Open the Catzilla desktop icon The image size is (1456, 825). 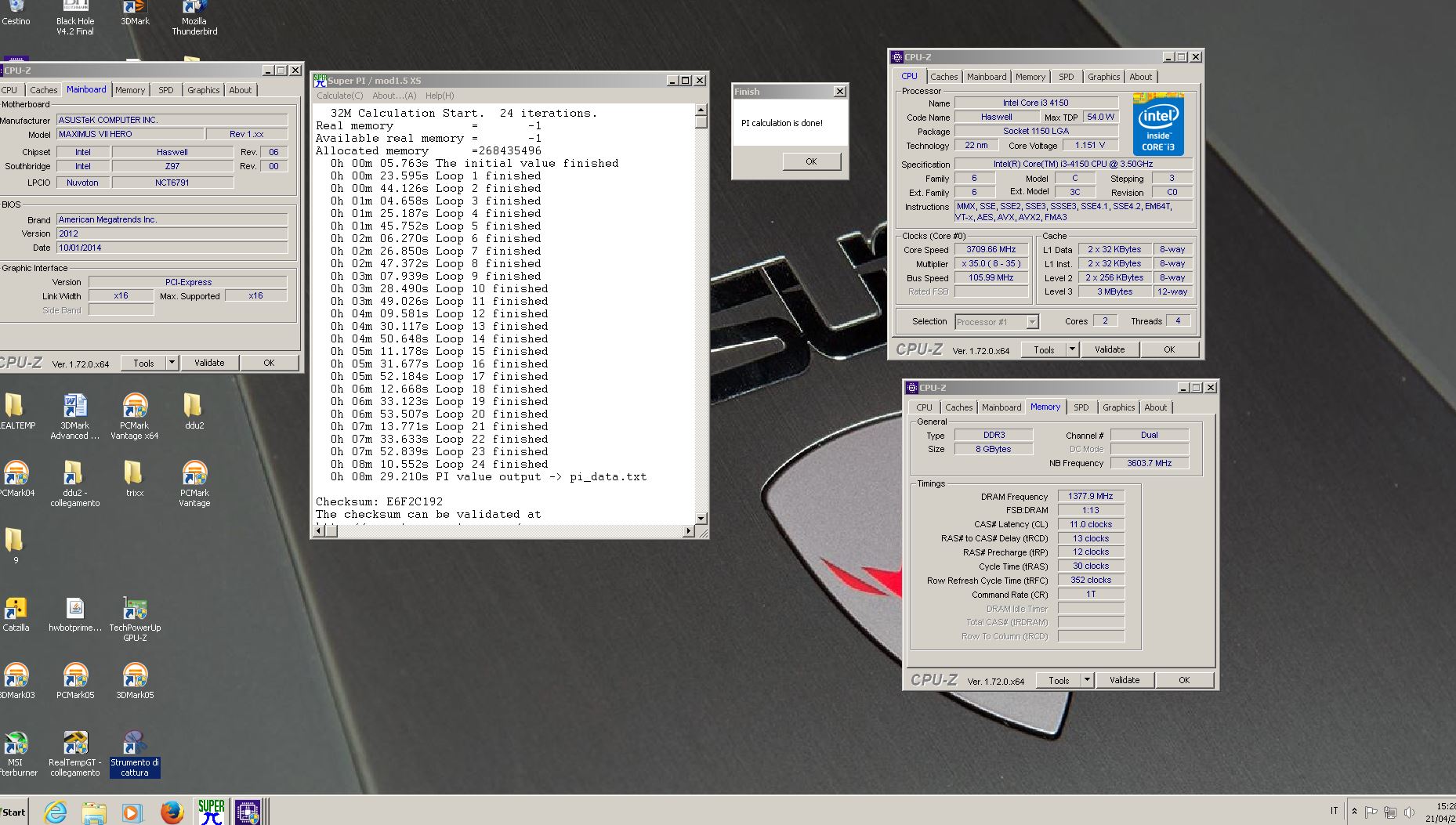(16, 613)
